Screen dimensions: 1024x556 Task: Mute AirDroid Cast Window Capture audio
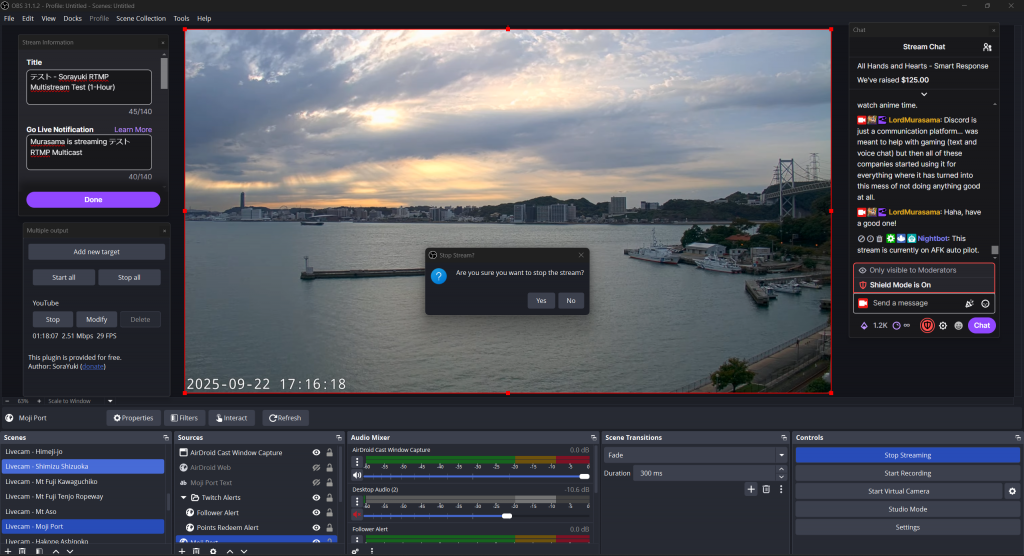pyautogui.click(x=357, y=475)
